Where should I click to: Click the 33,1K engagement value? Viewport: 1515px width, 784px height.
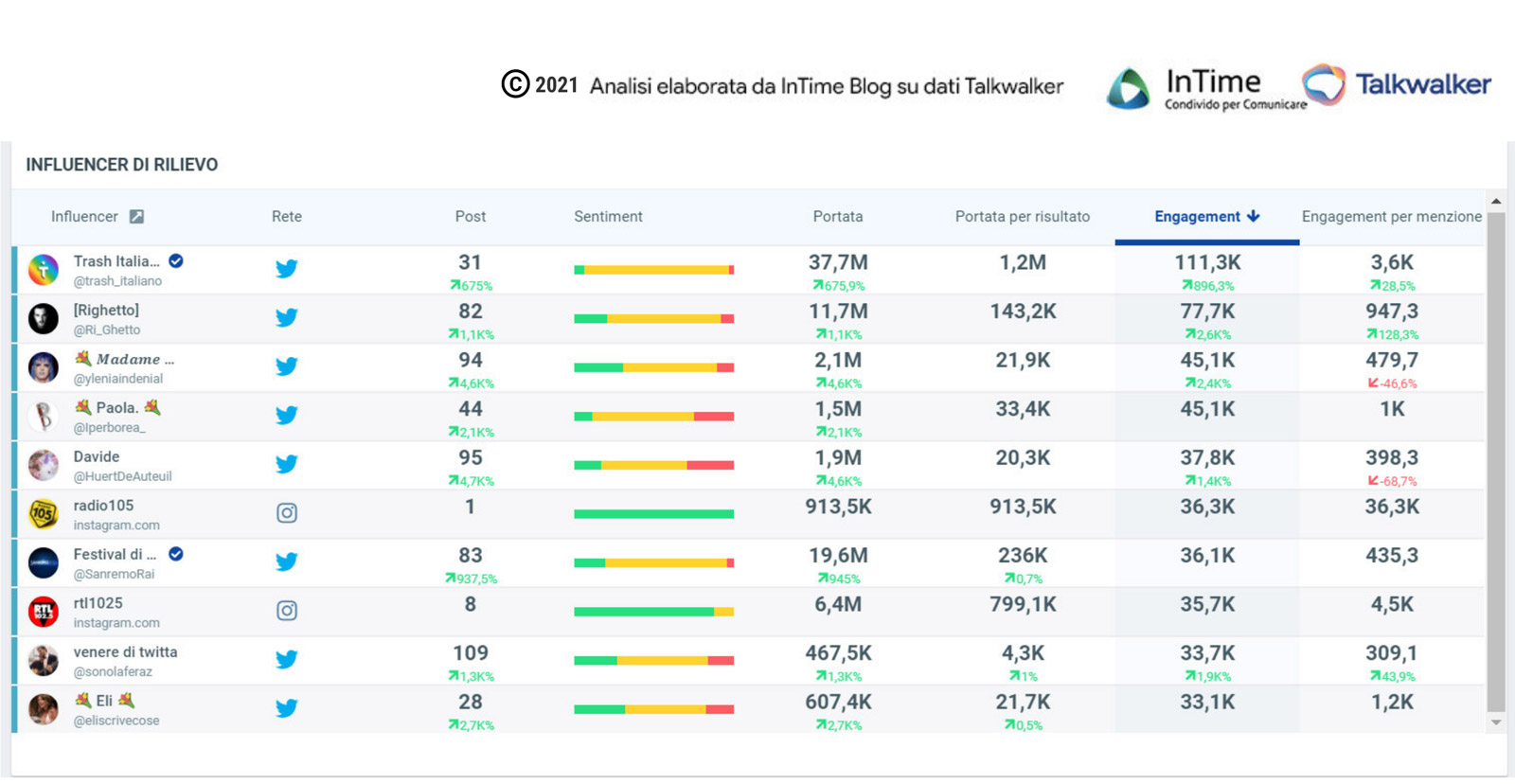coord(1207,703)
